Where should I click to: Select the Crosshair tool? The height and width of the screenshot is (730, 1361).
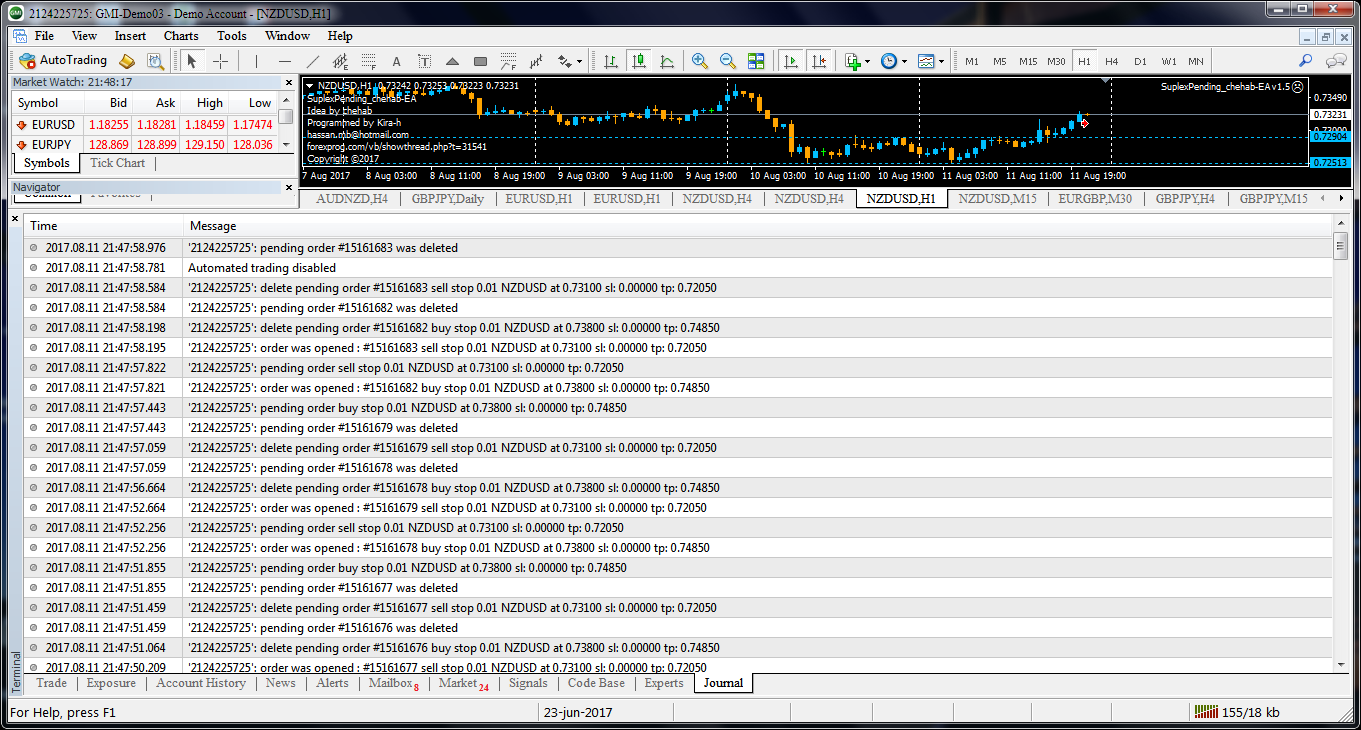(221, 61)
